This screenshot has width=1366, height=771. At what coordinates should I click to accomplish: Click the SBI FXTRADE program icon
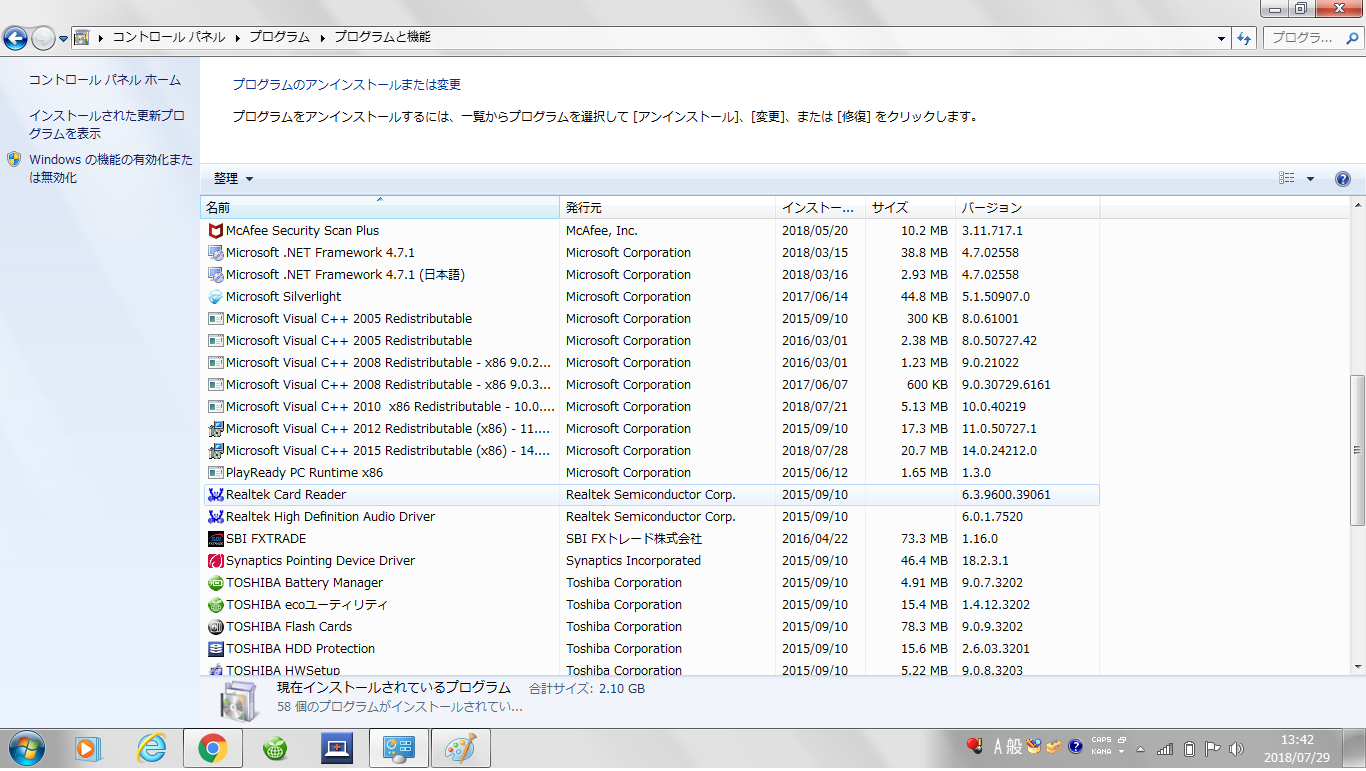215,539
